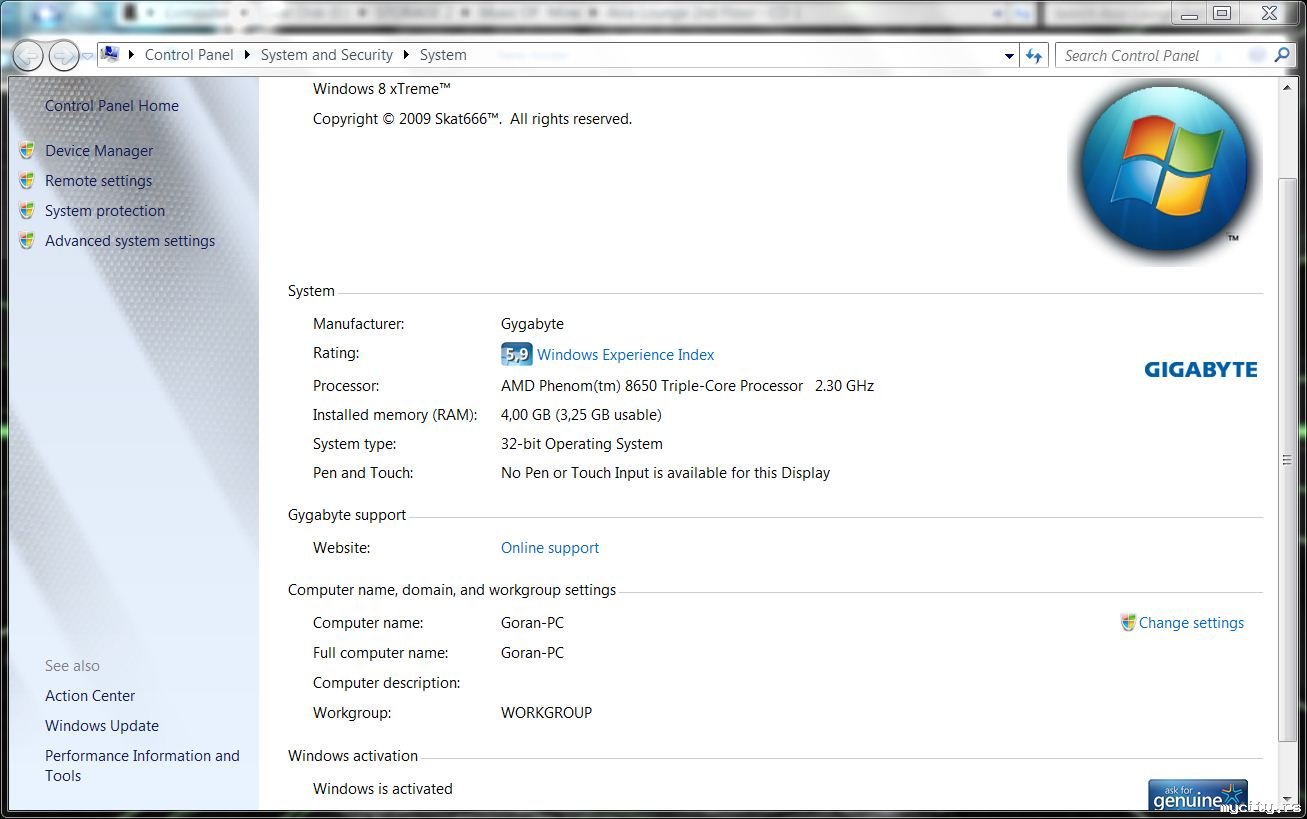1307x819 pixels.
Task: Click the Change settings link
Action: [x=1192, y=623]
